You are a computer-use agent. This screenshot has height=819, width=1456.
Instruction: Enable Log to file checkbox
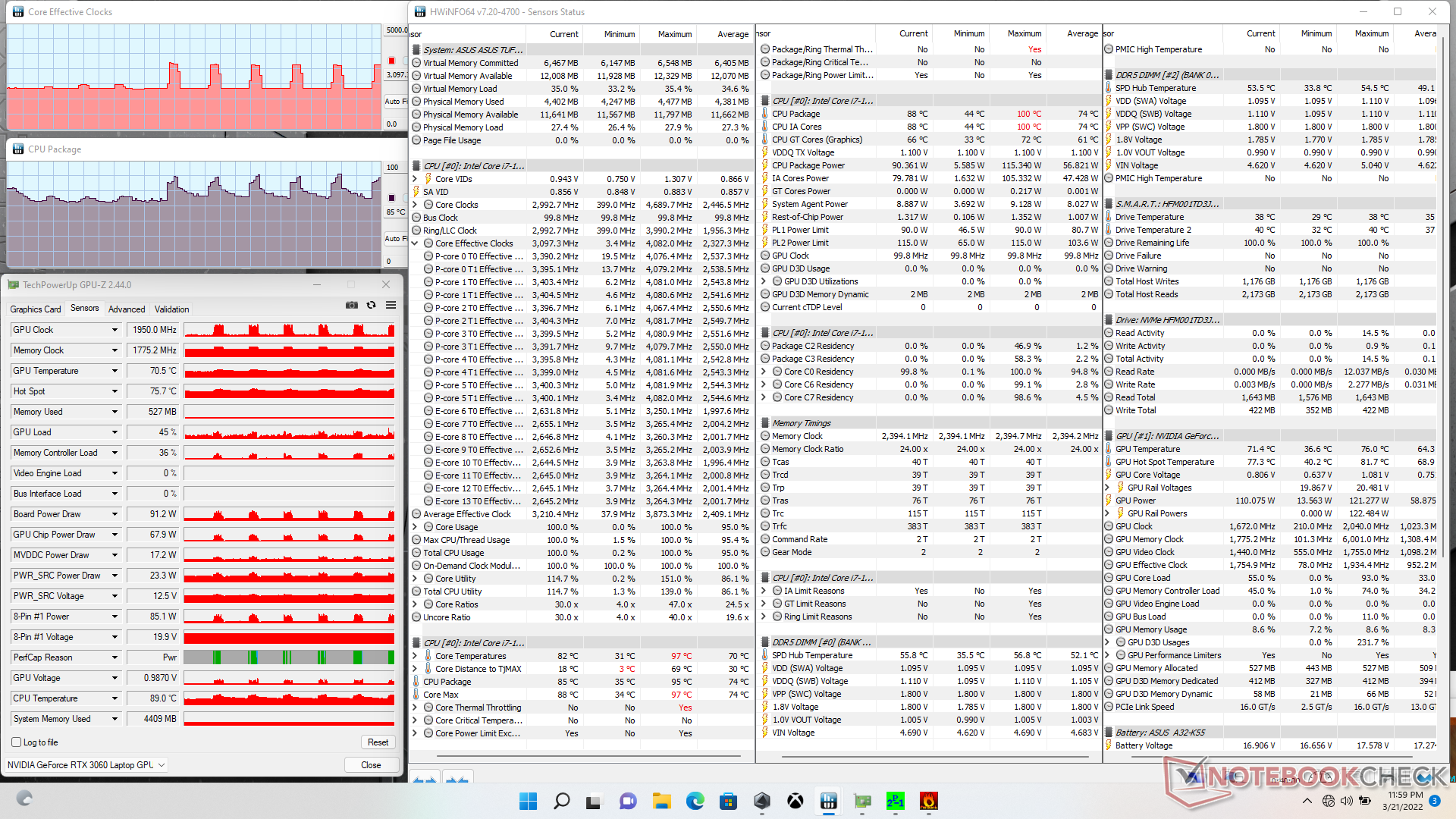point(16,742)
